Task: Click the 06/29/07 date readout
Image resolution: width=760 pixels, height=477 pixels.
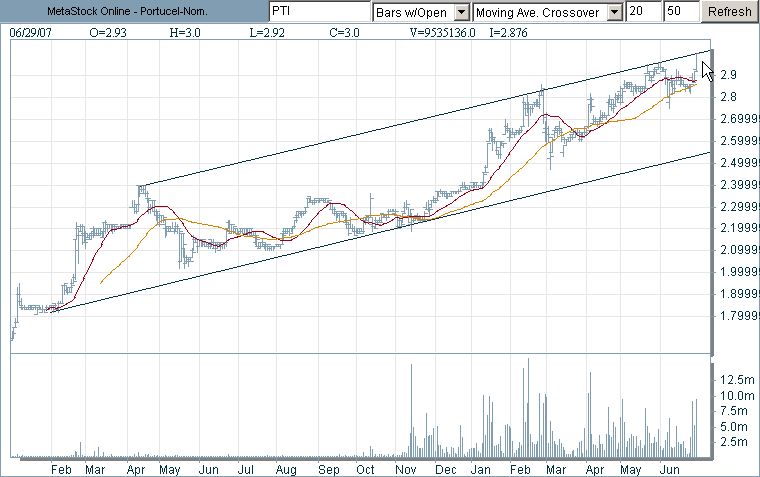Action: click(30, 33)
